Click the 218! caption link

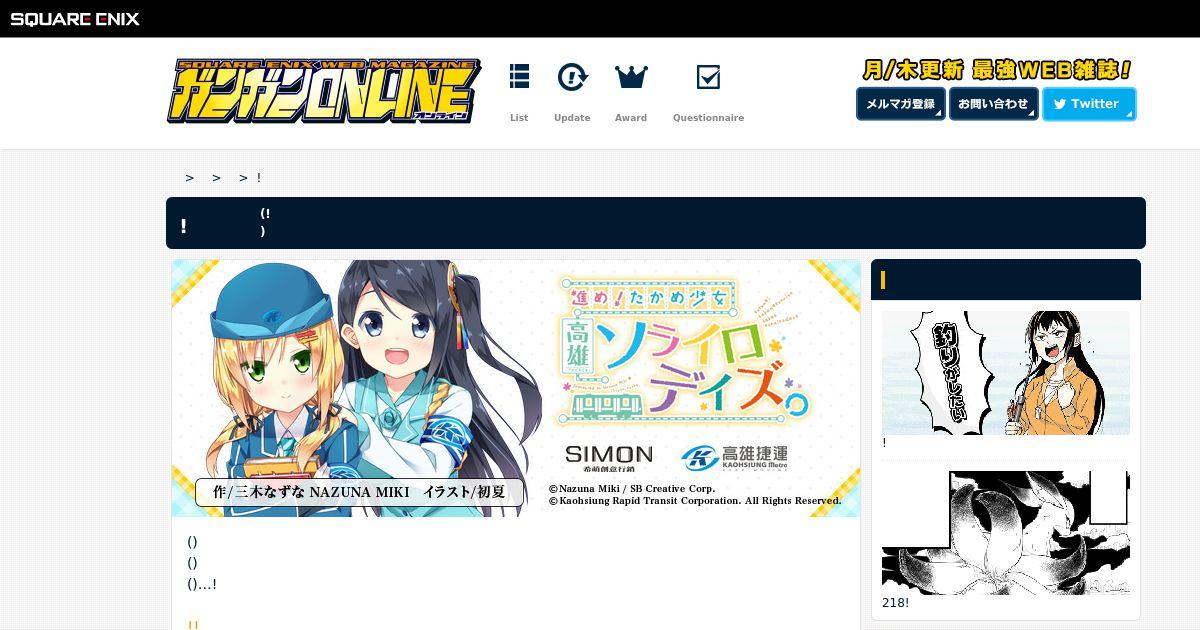click(x=896, y=603)
